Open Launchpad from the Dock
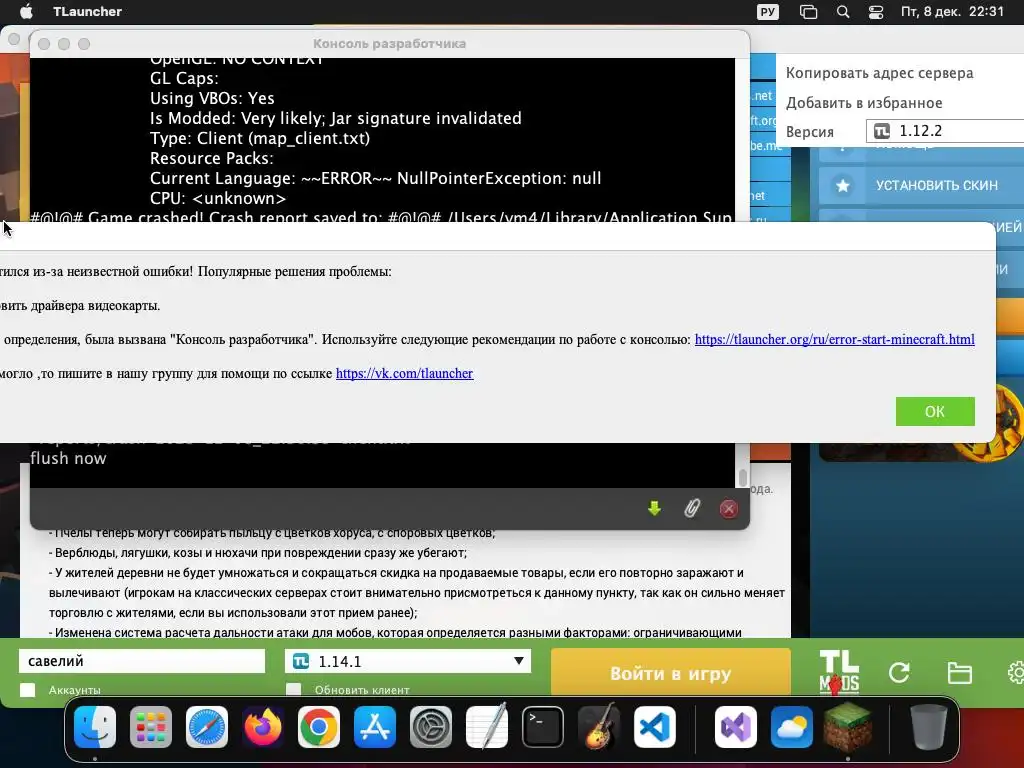 [x=151, y=726]
